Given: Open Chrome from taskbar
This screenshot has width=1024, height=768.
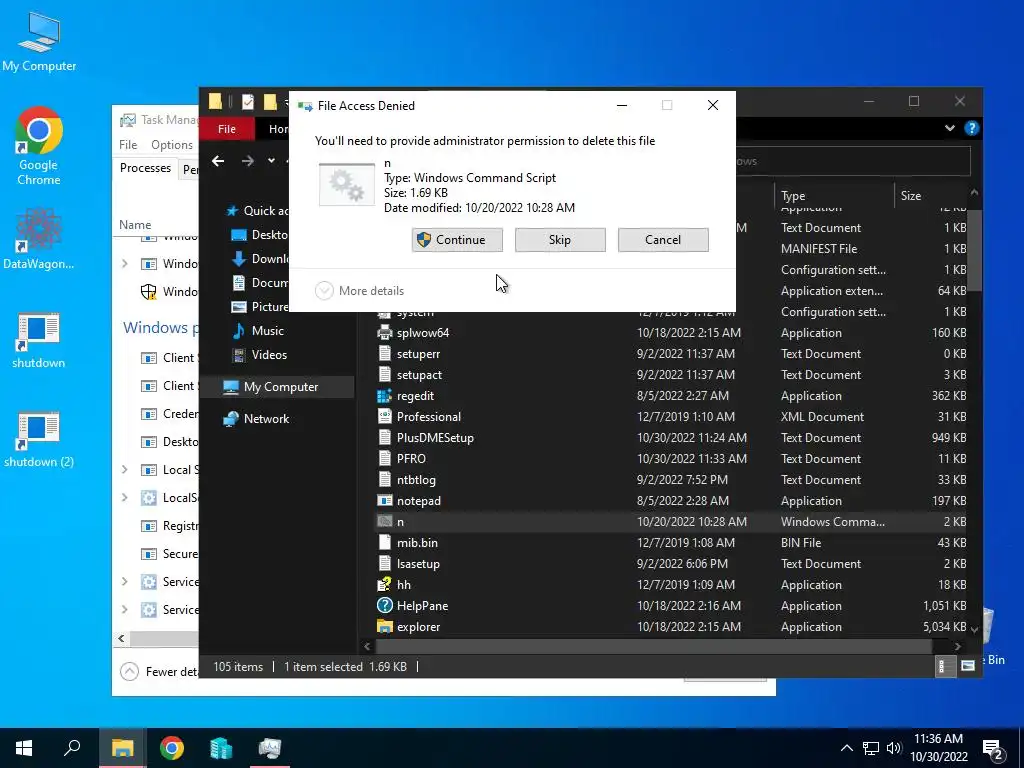Looking at the screenshot, I should coord(172,748).
